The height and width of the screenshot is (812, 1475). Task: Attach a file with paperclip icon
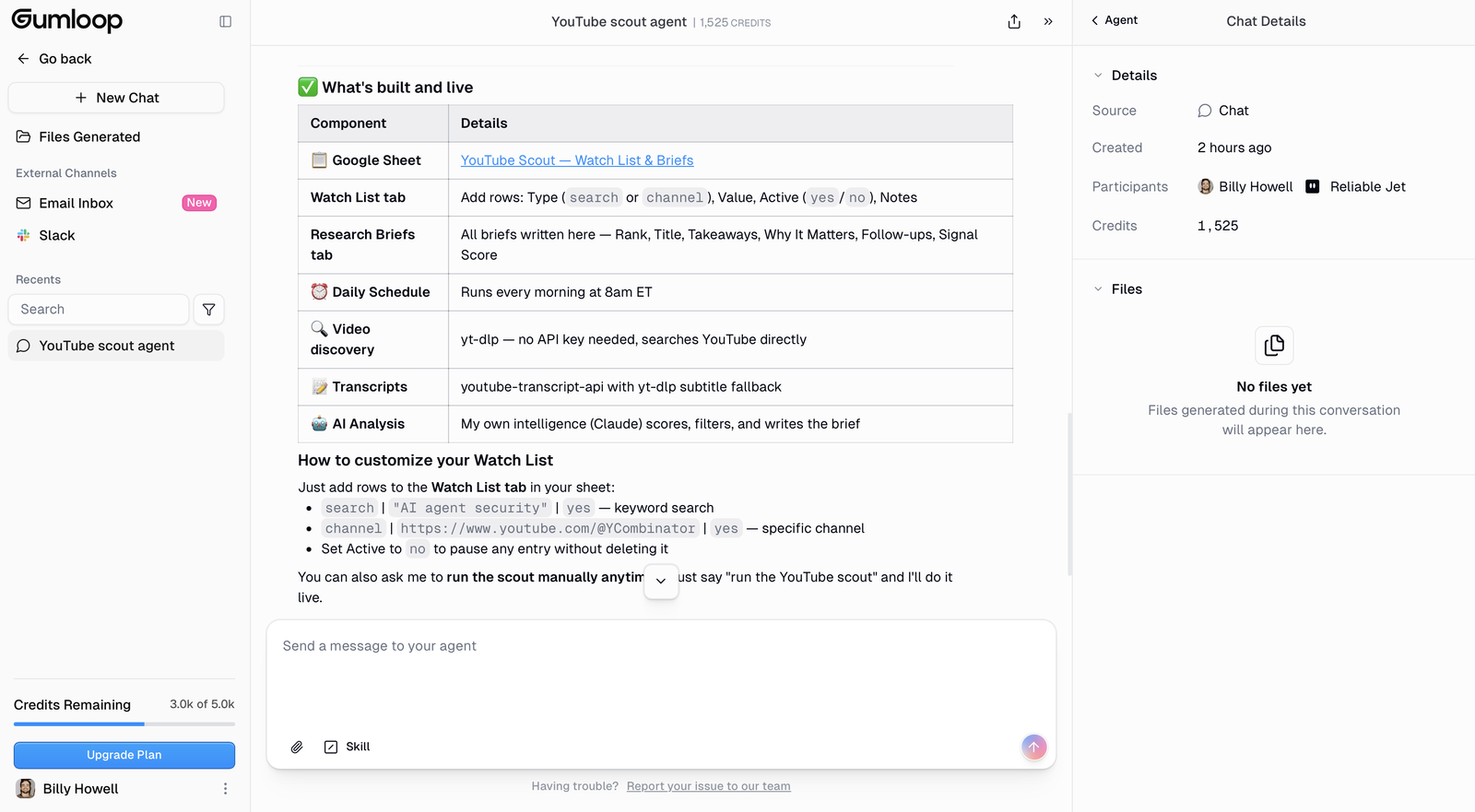click(x=297, y=747)
